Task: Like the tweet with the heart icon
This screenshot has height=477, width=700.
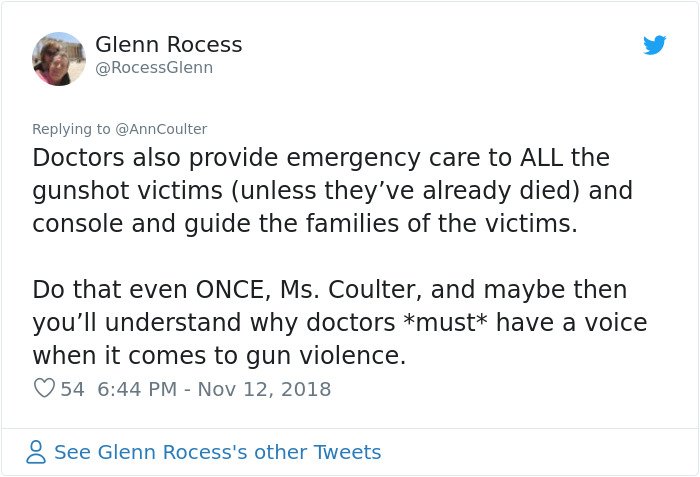Action: click(x=44, y=388)
